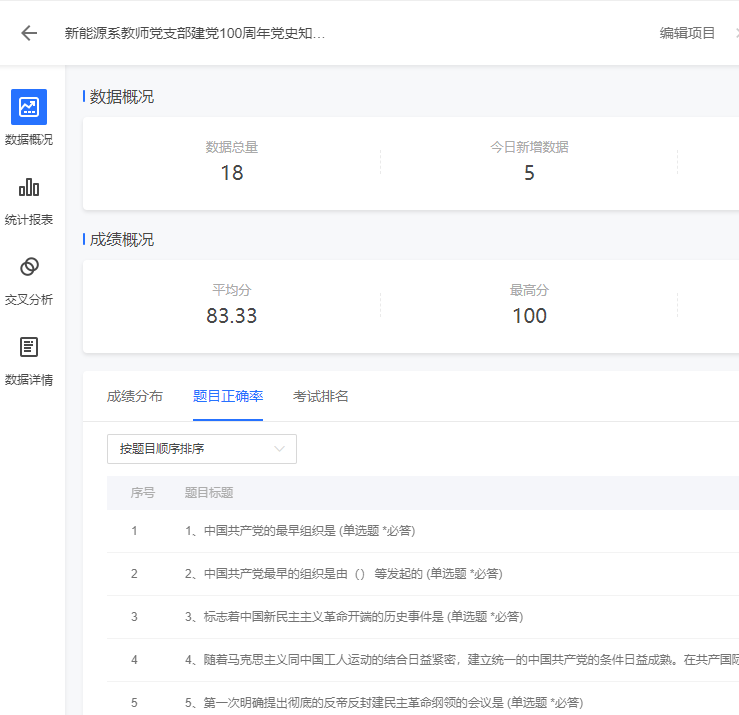This screenshot has height=715, width=739.
Task: Click the 平均分 value 83.33
Action: pyautogui.click(x=232, y=316)
